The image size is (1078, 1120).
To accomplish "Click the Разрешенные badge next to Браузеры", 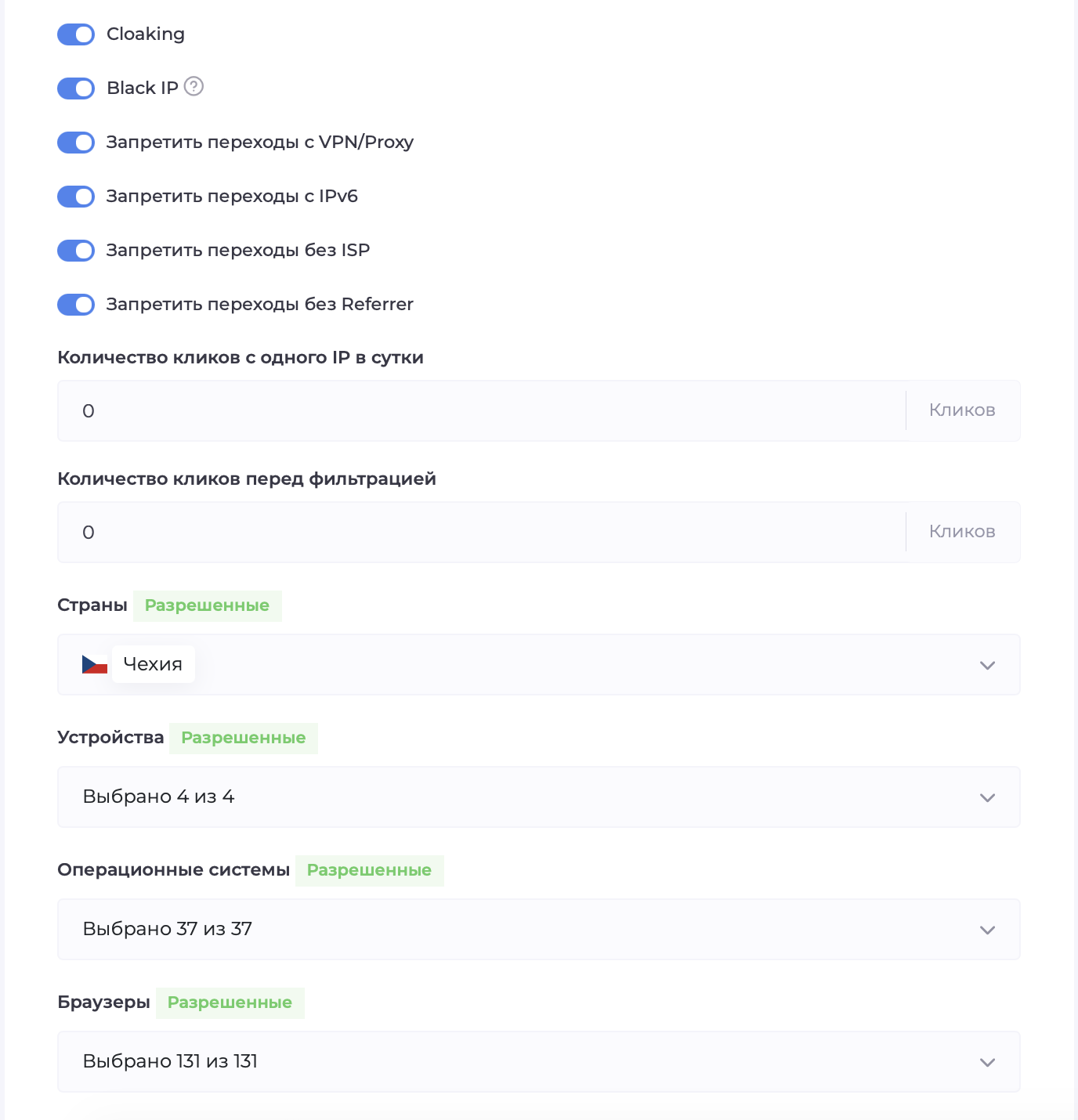I will coord(230,1003).
